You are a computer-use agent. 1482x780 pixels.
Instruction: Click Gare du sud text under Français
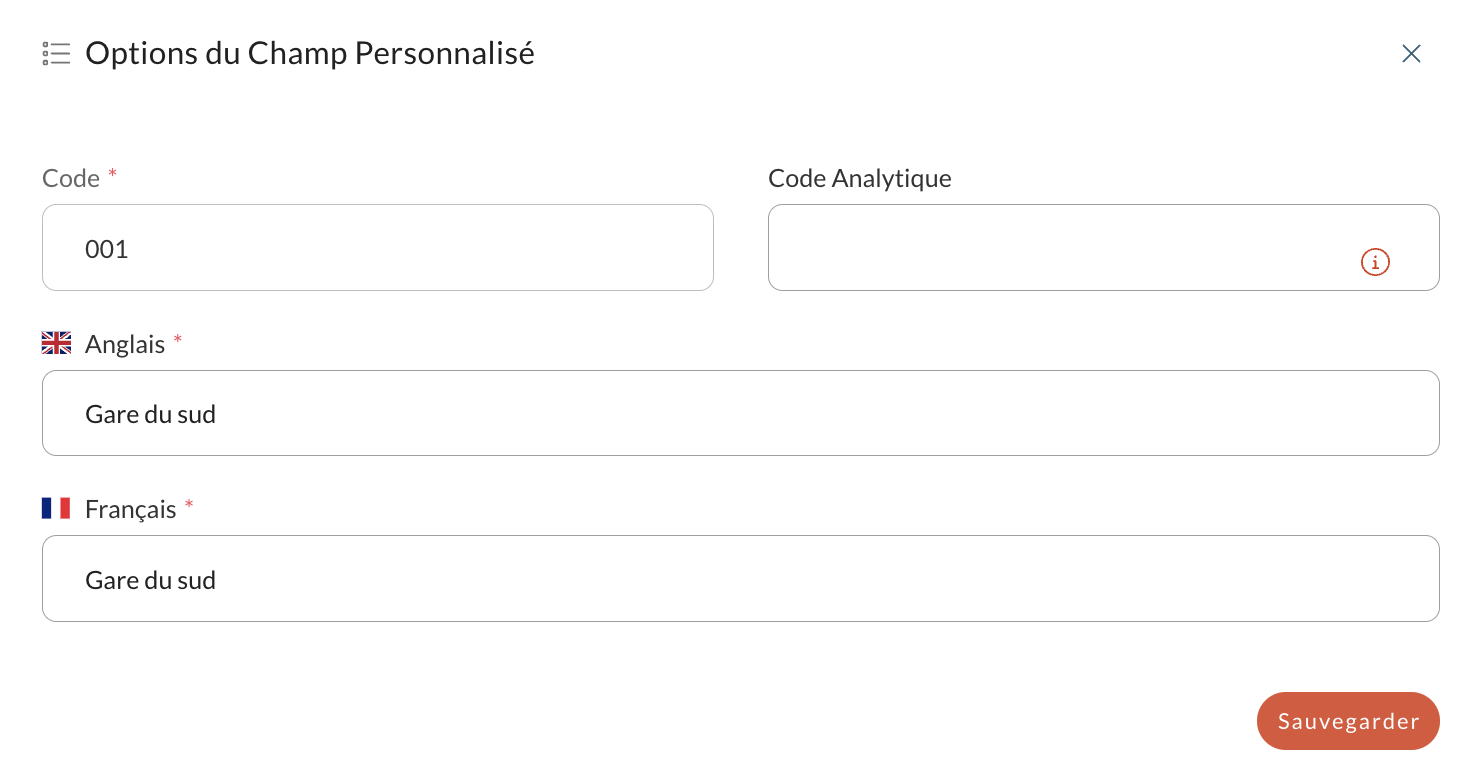(151, 580)
